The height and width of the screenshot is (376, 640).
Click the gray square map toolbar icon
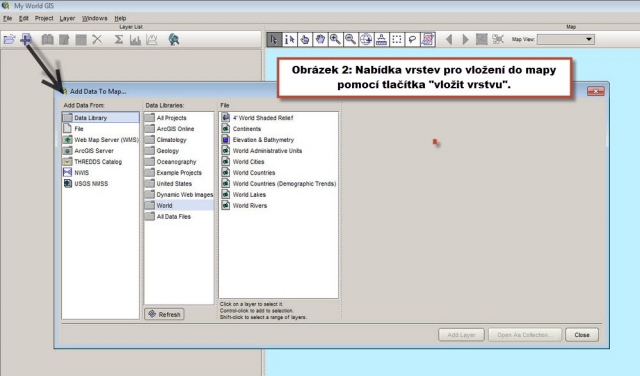[482, 39]
